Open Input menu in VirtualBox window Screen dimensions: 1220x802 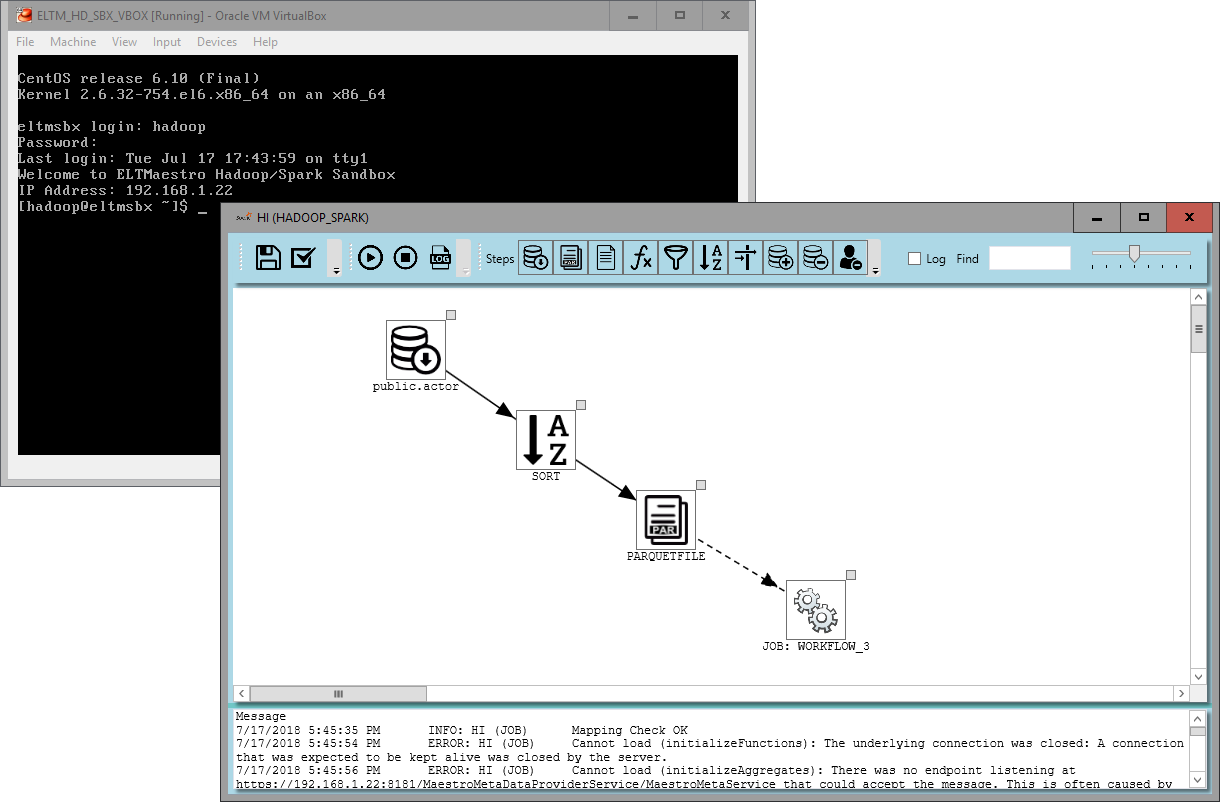(x=167, y=42)
